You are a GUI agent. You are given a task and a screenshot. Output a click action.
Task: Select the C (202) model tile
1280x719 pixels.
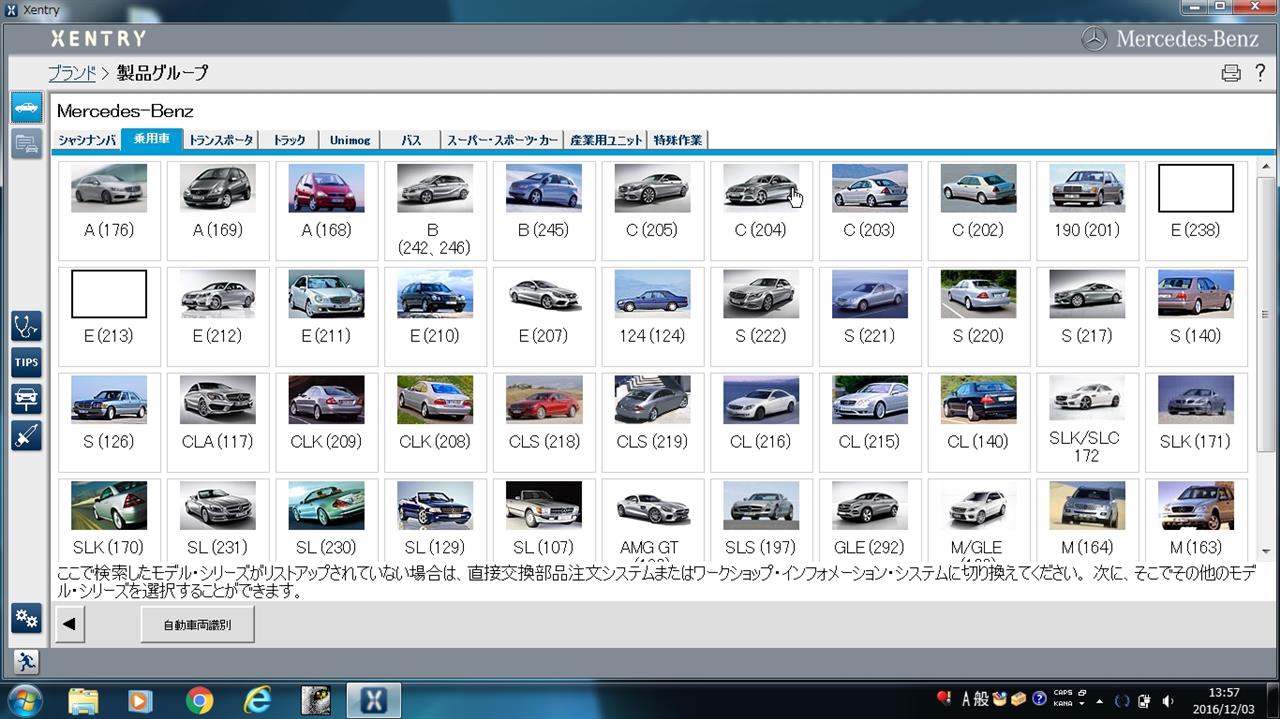[x=979, y=210]
